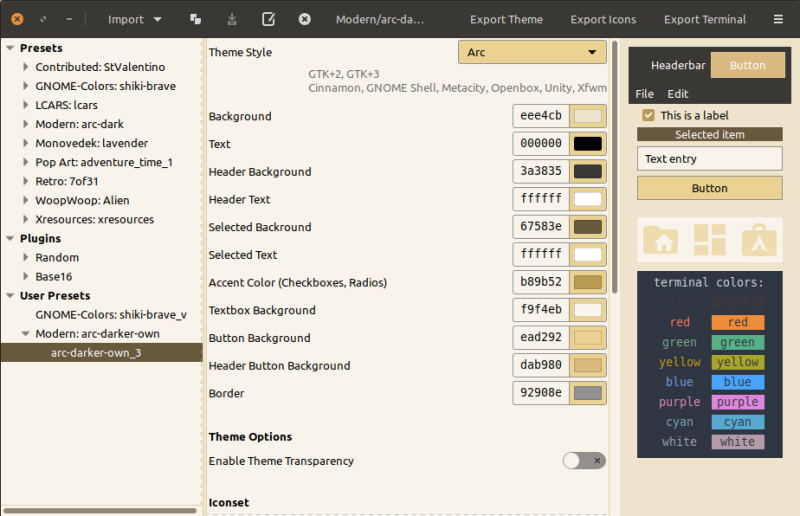
Task: Open the Theme Style Arc dropdown
Action: click(x=532, y=52)
